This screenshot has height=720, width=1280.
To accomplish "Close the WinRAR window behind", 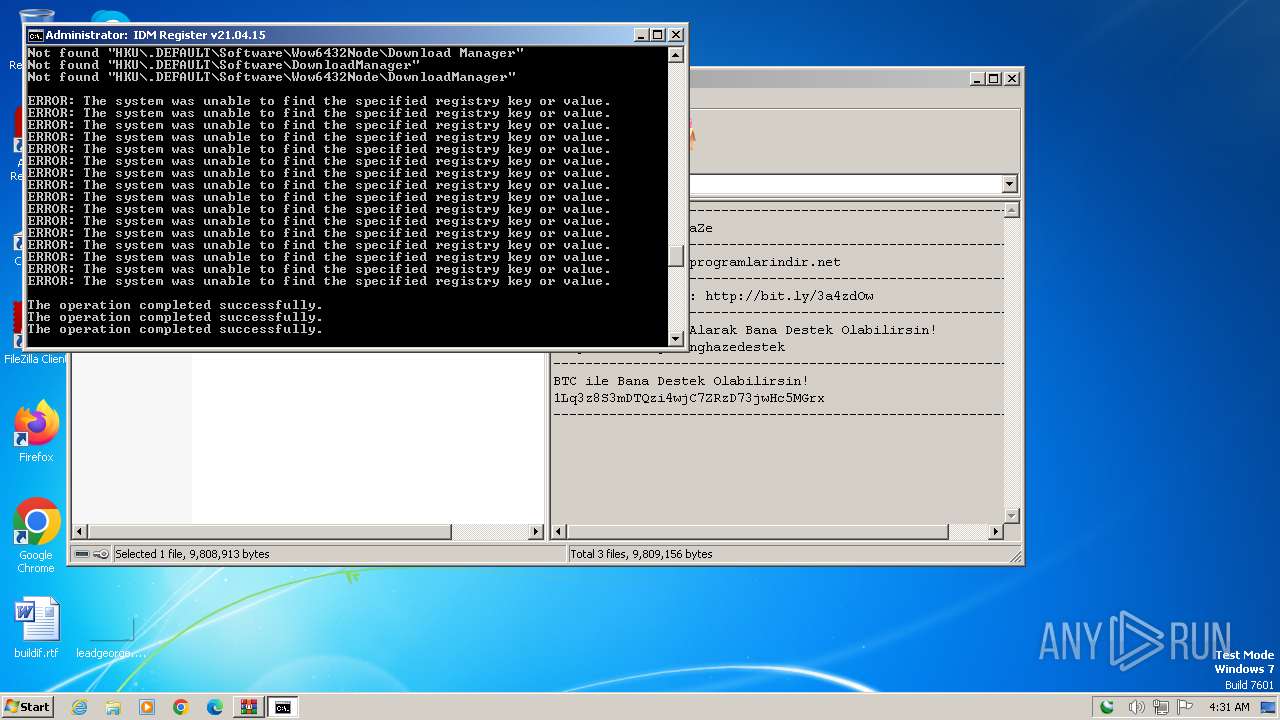I will [x=1012, y=78].
